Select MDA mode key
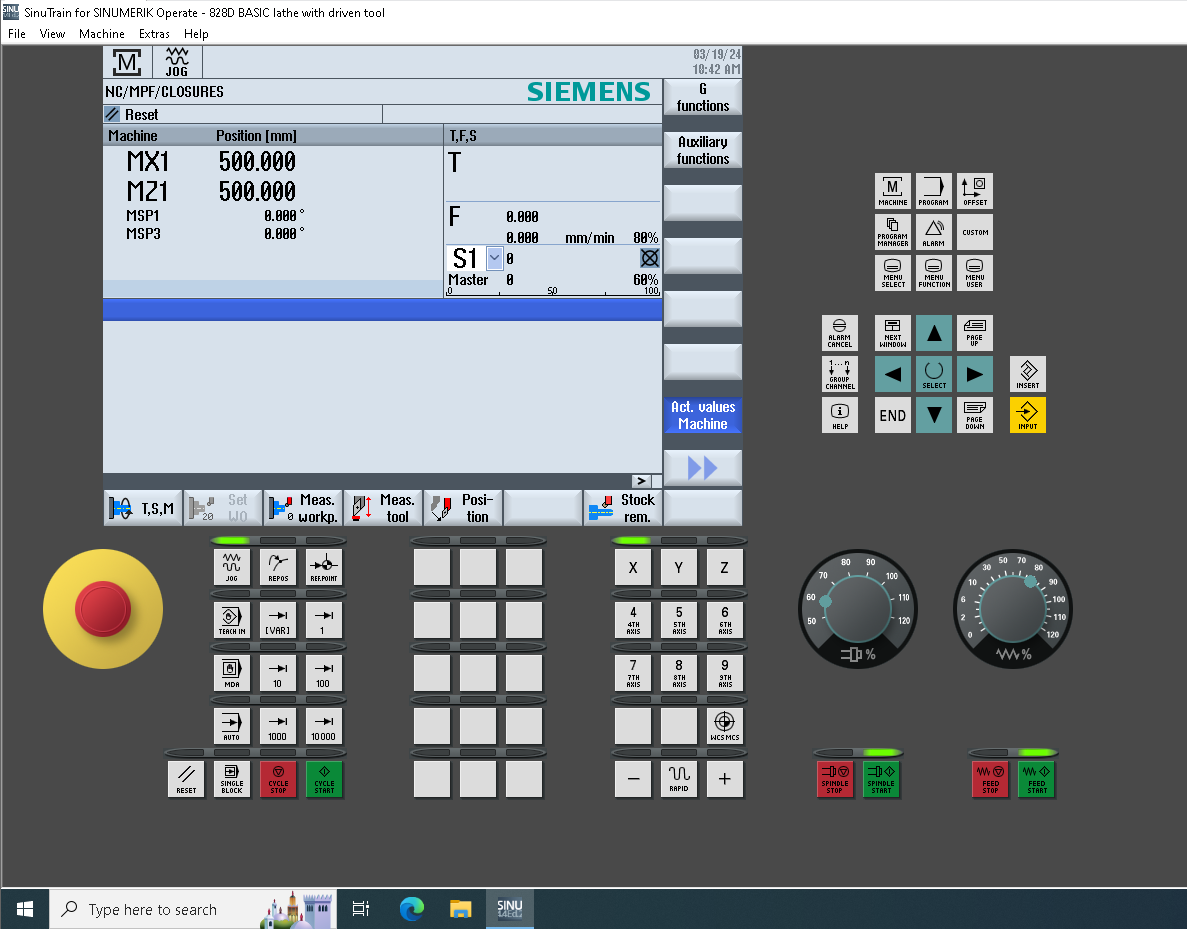The image size is (1187, 929). tap(232, 672)
